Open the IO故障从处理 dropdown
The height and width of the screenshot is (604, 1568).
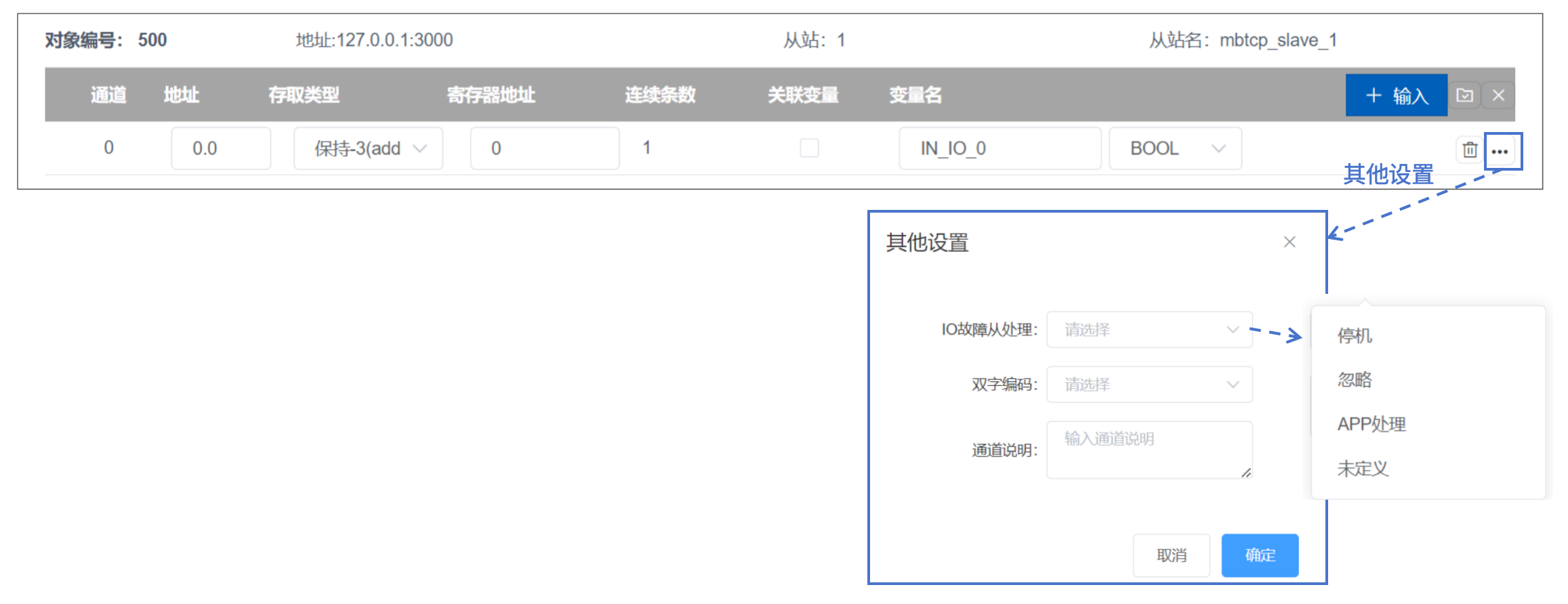[x=1150, y=330]
